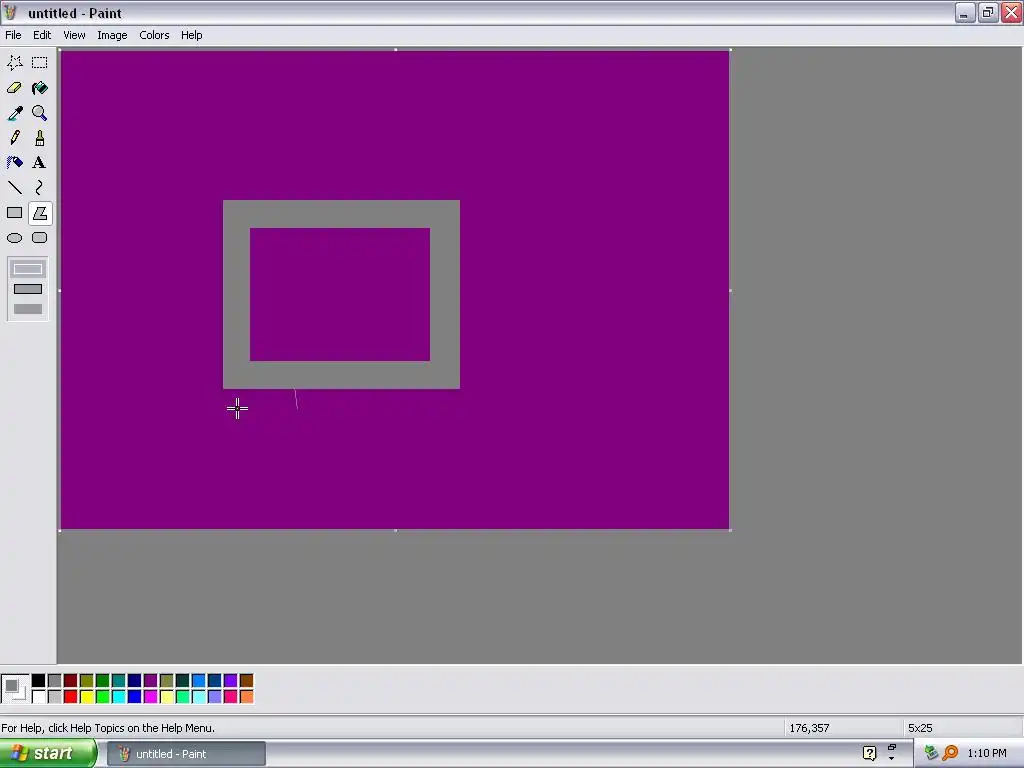Screen dimensions: 1024x768
Task: Choose the magenta color swatch
Action: coord(151,697)
